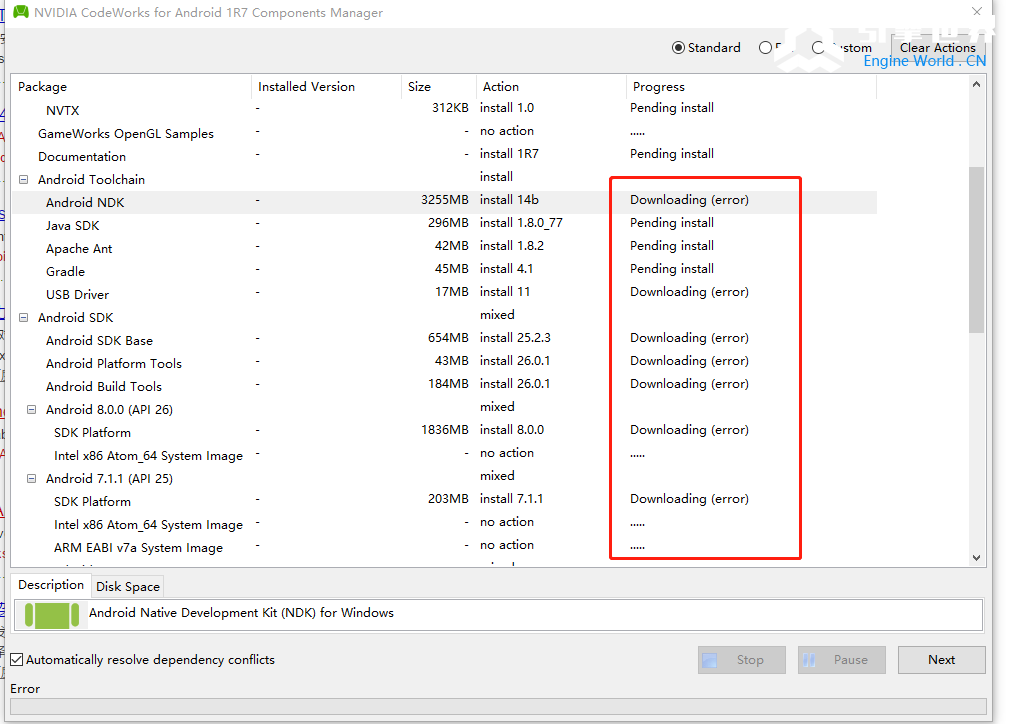The width and height of the screenshot is (1014, 724).
Task: Click 'install 7.1.1' action for SDK Platform
Action: [x=511, y=499]
